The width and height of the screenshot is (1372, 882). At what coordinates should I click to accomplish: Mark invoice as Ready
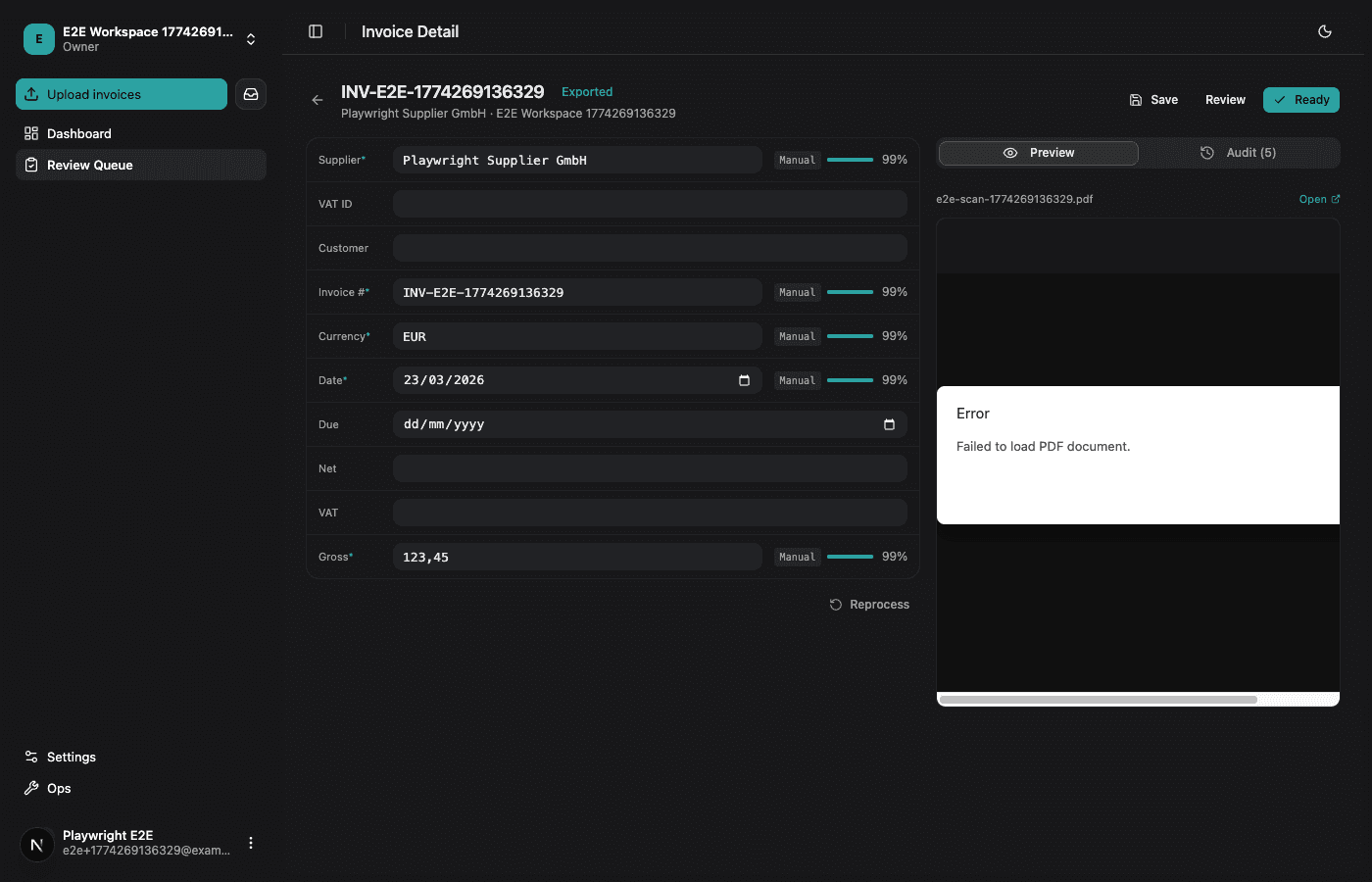tap(1300, 100)
